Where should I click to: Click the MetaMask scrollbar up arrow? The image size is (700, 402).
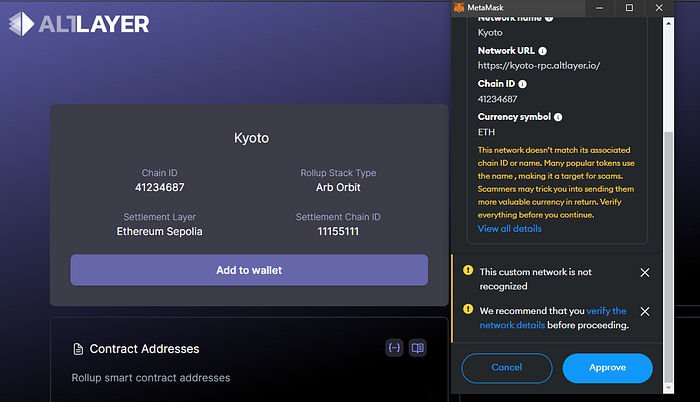[x=668, y=23]
